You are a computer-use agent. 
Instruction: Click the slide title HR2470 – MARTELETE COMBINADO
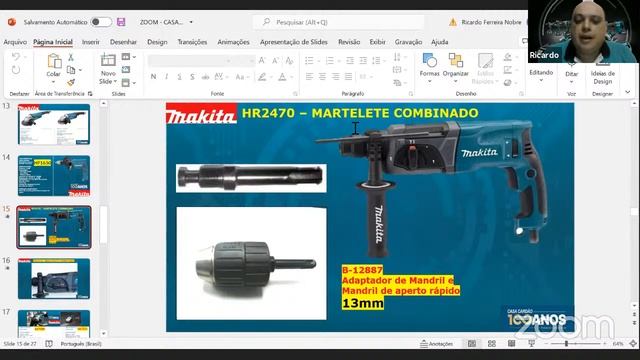coord(360,113)
